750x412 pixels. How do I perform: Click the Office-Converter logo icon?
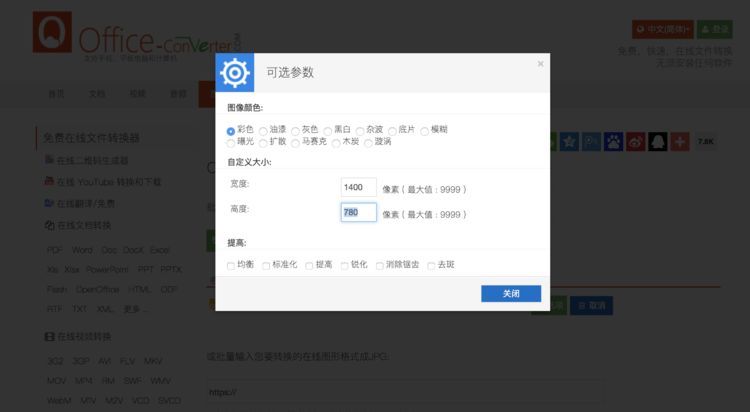point(52,33)
